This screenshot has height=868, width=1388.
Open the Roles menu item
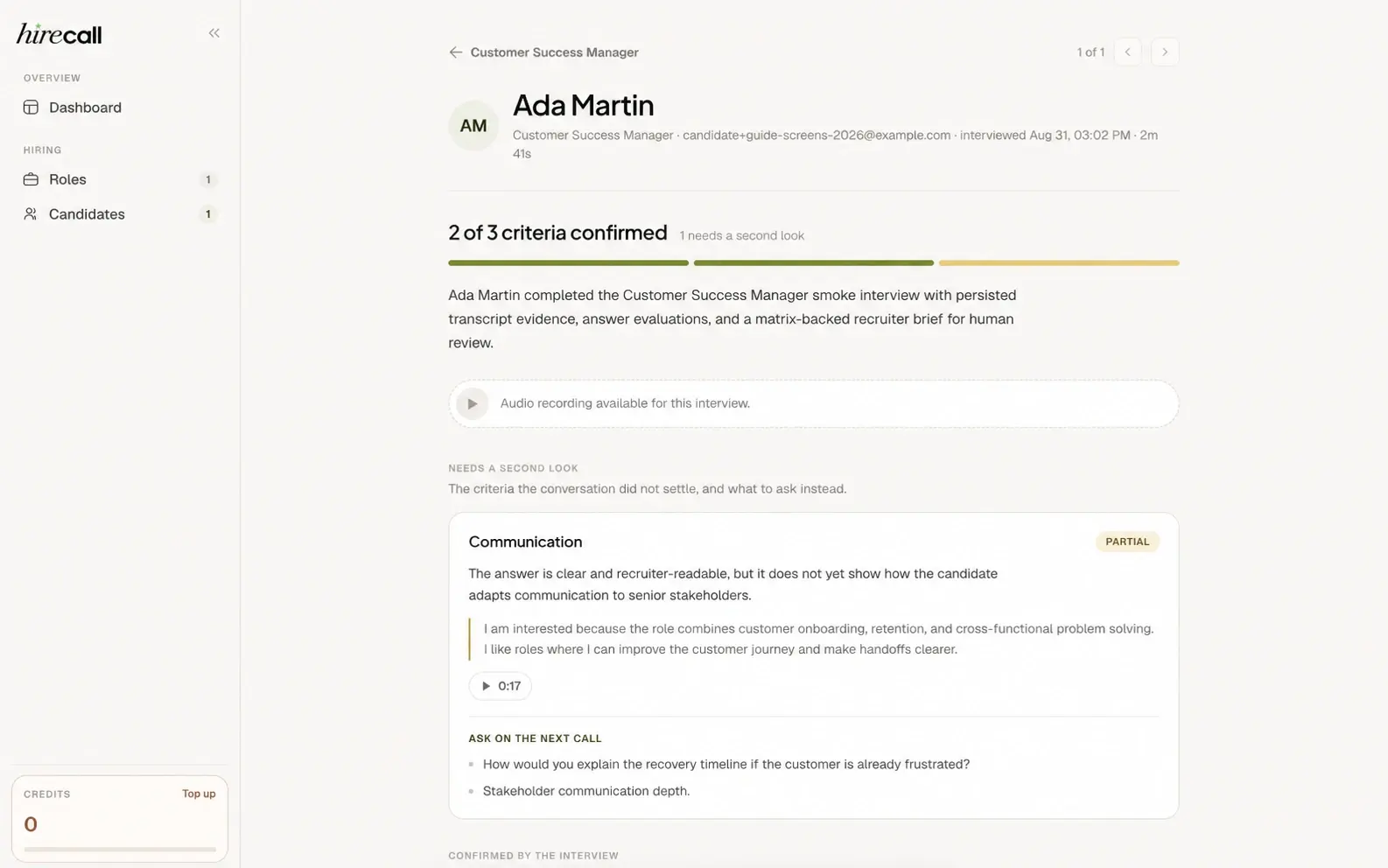(x=120, y=179)
